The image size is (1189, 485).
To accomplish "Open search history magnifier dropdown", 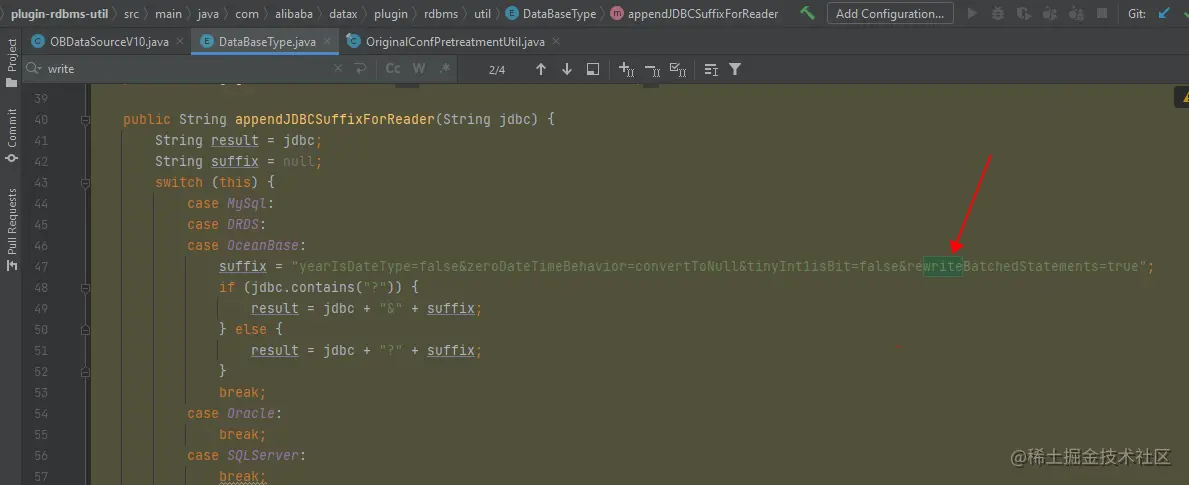I will [33, 69].
